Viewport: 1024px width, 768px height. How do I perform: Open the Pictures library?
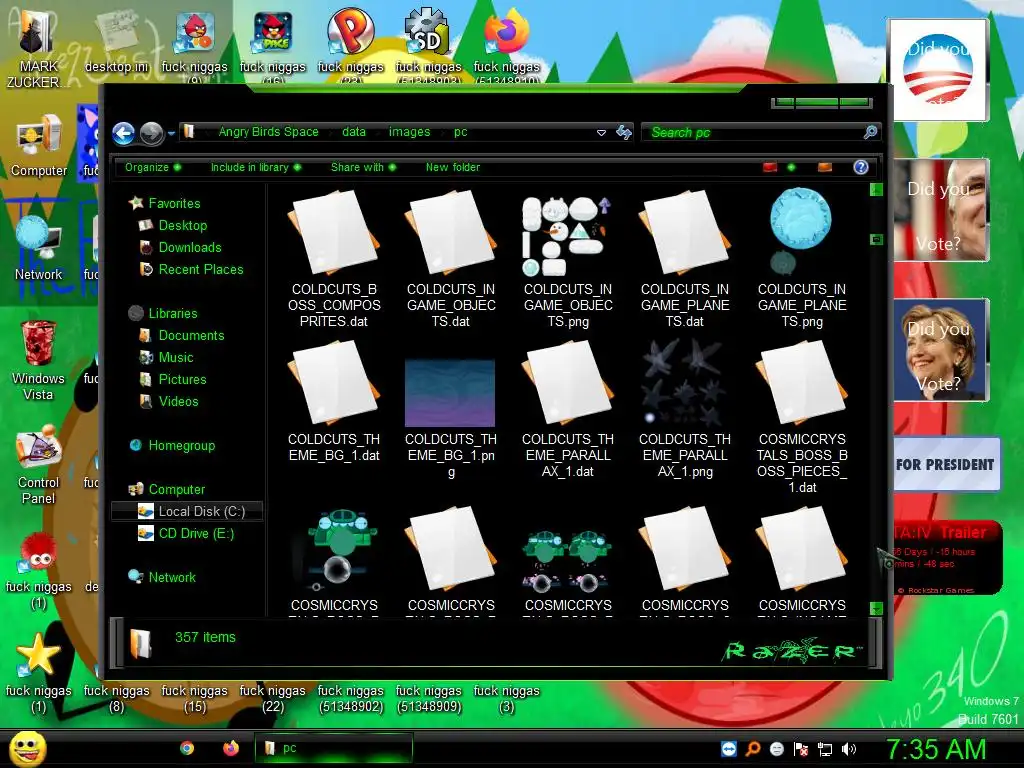coord(182,379)
